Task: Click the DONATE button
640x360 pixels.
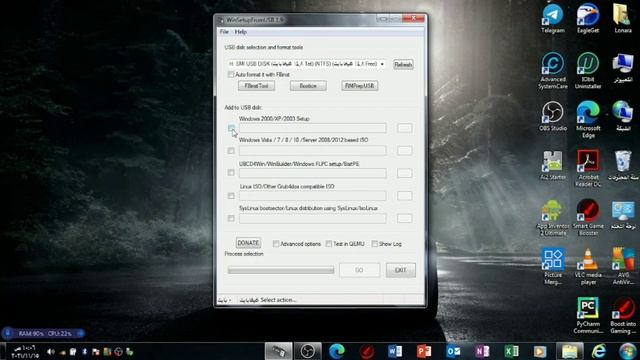Action: click(248, 243)
